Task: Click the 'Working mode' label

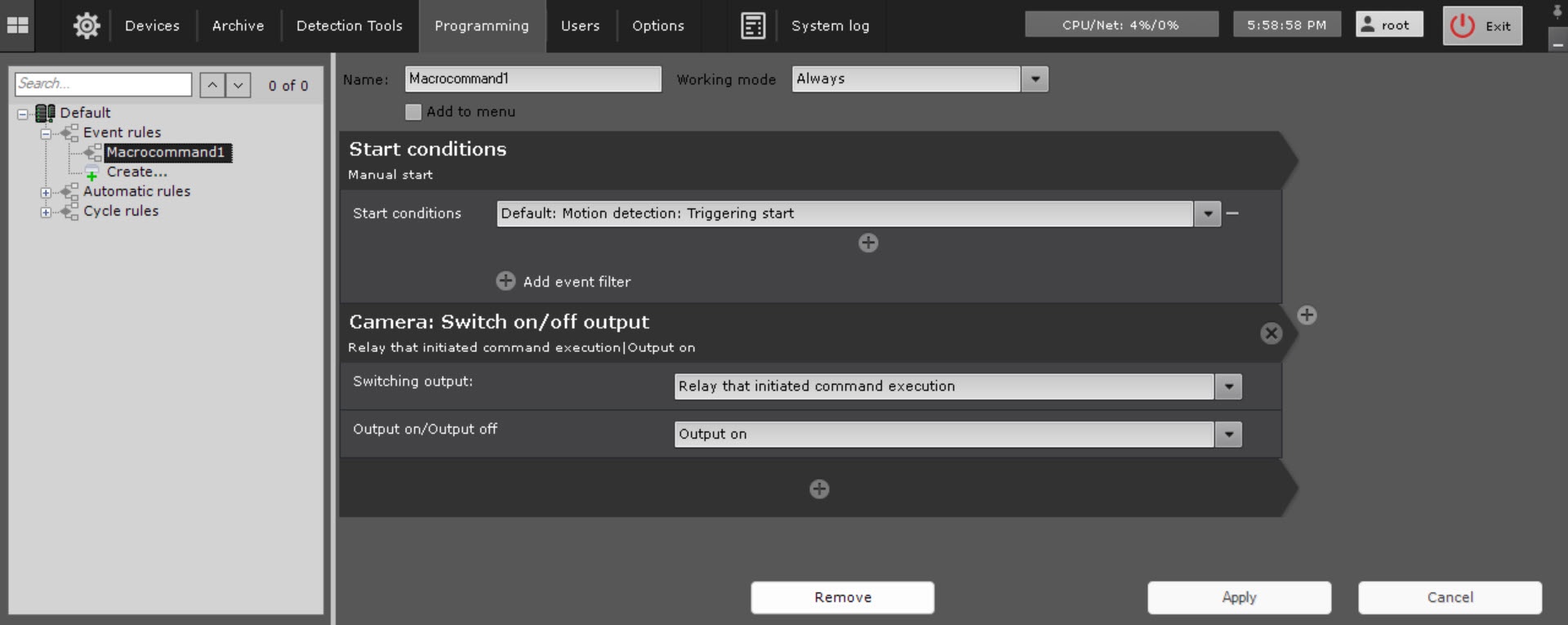Action: [726, 79]
